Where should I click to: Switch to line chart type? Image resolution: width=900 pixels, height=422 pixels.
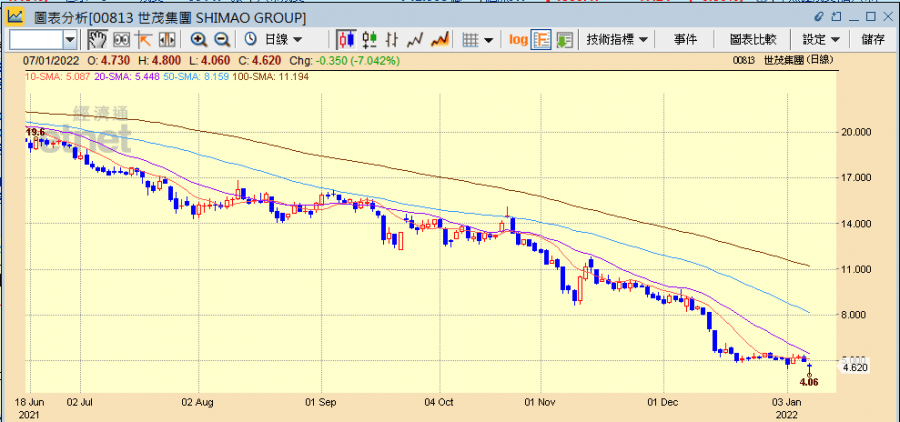point(415,40)
